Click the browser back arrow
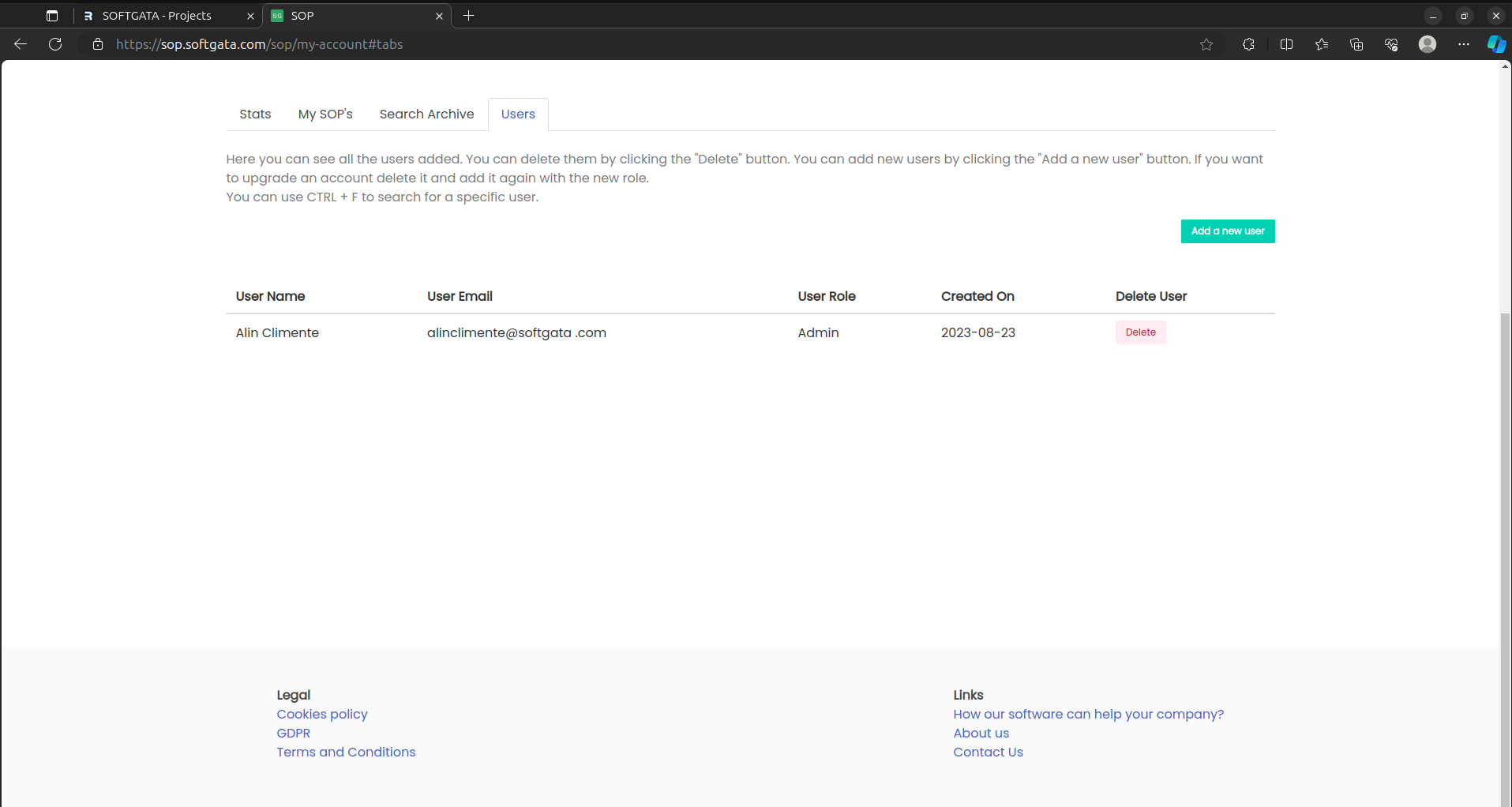The width and height of the screenshot is (1512, 807). tap(21, 44)
